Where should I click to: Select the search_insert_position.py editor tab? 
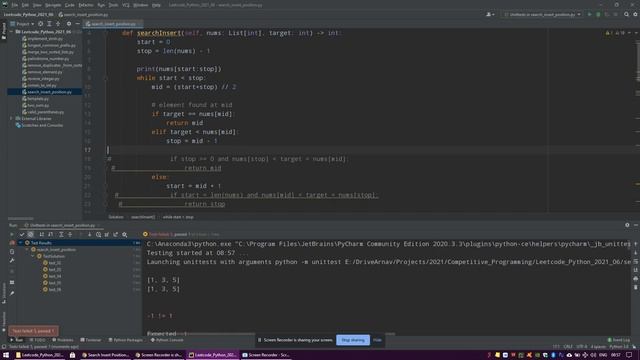tap(113, 24)
